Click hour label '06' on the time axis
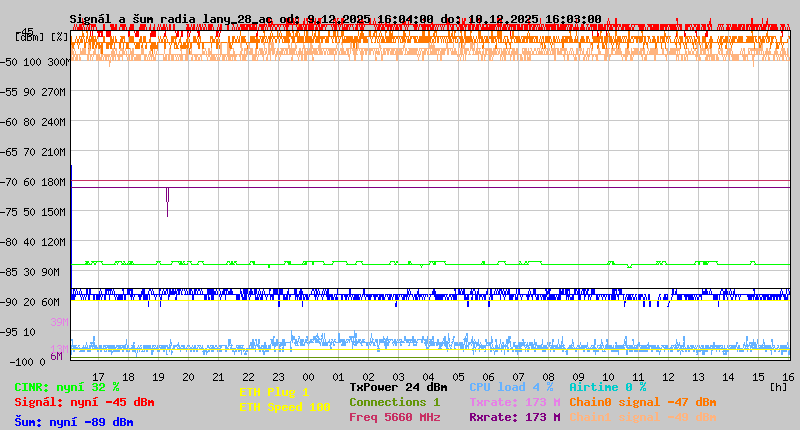This screenshot has width=800, height=430. [488, 377]
